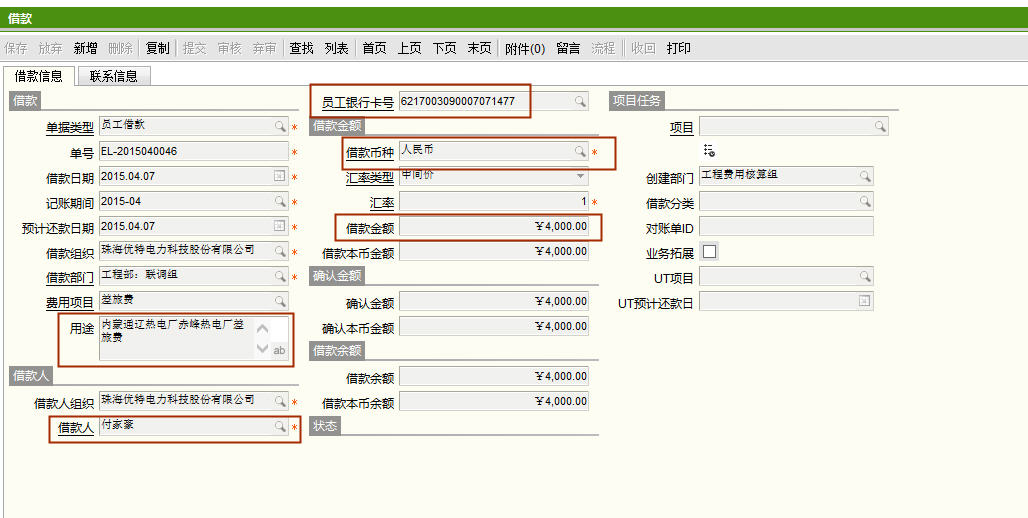Click the search icon in 费用项目 field
Viewport: 1028px width, 518px height.
coord(280,301)
